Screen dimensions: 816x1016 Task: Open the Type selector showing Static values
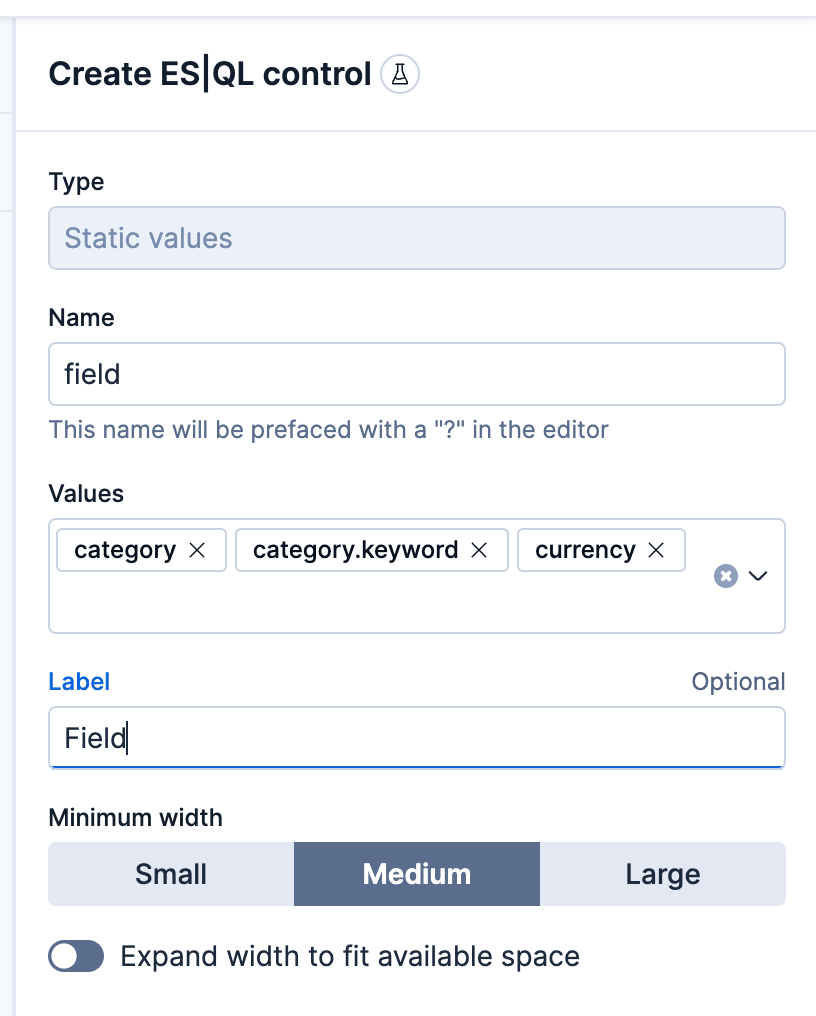[416, 238]
